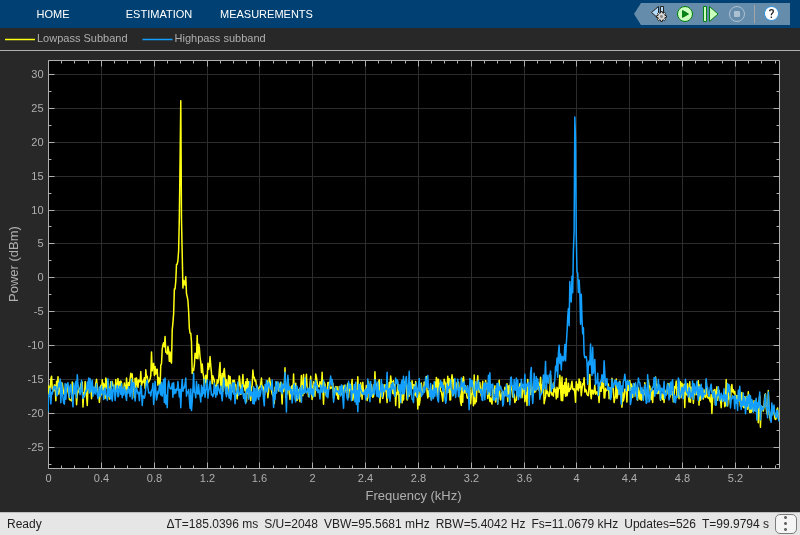Switch to the MEASUREMENTS tab
This screenshot has height=535, width=800.
click(x=266, y=14)
